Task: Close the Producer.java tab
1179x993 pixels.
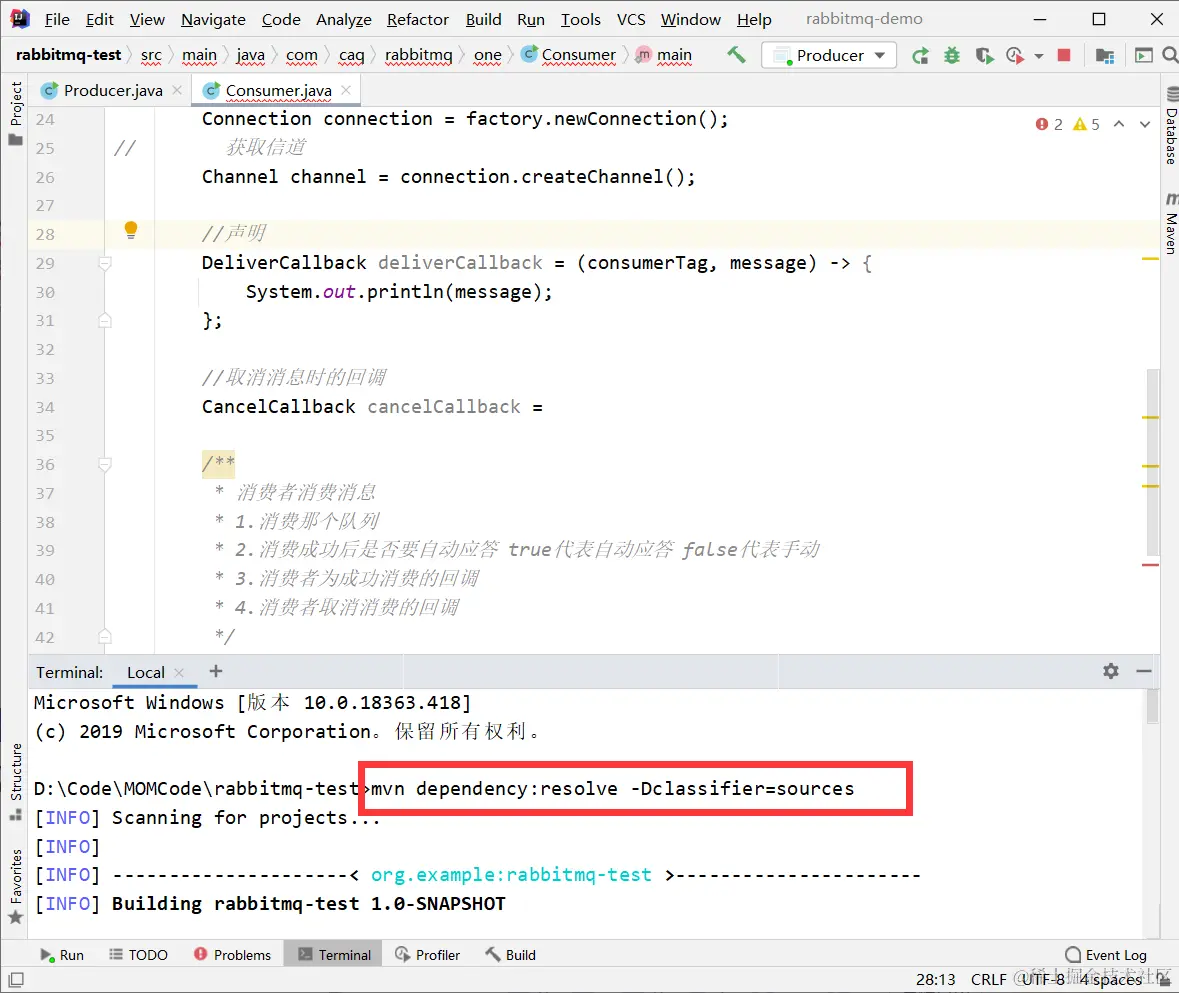Action: [x=177, y=90]
